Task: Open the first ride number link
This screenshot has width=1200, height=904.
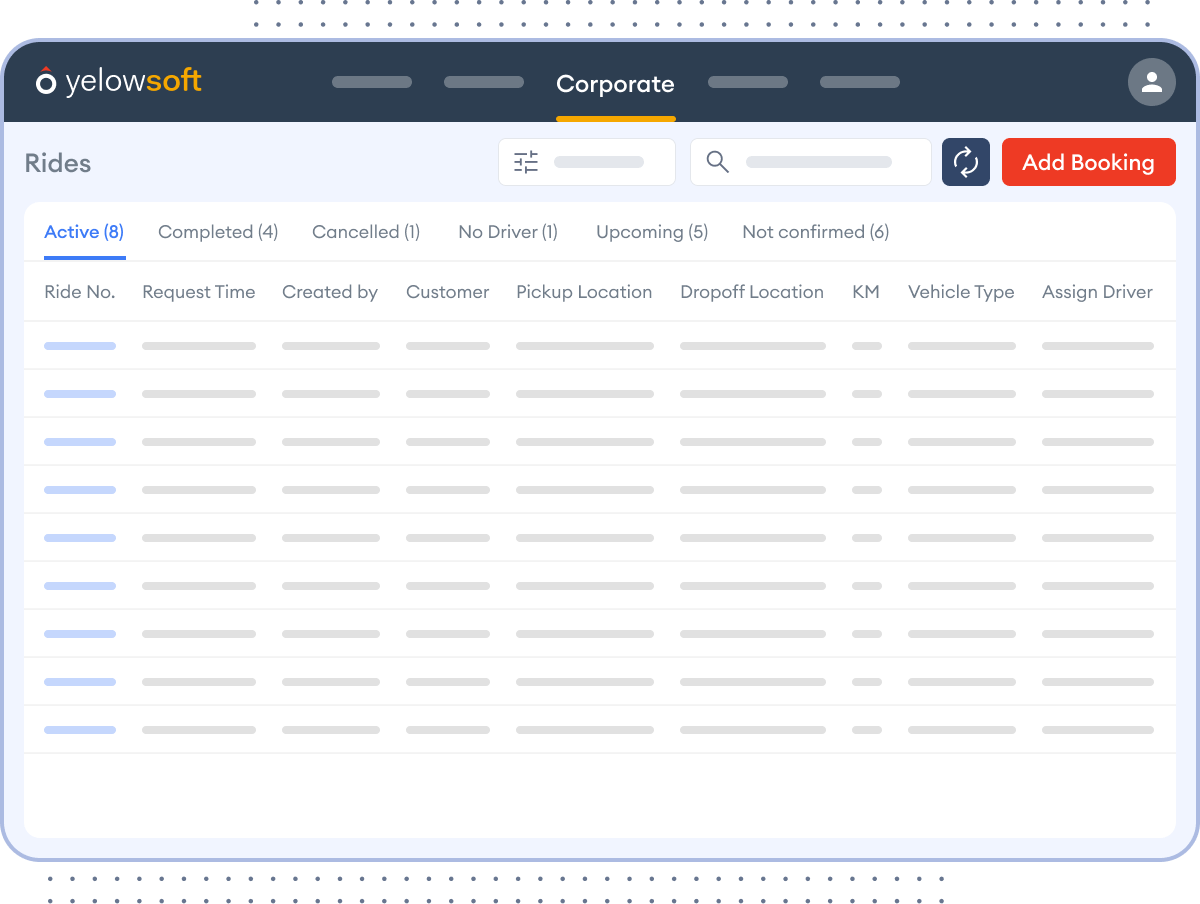Action: click(80, 345)
